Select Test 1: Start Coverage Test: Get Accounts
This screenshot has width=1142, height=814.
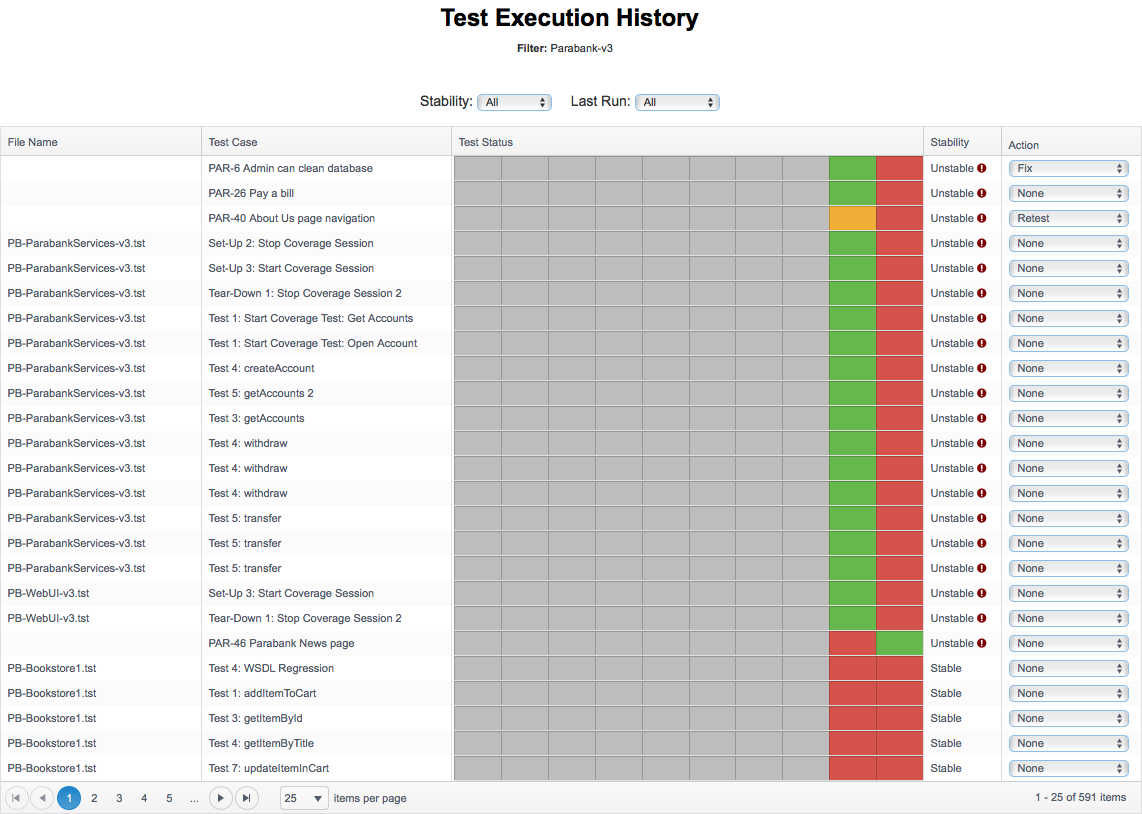(310, 318)
